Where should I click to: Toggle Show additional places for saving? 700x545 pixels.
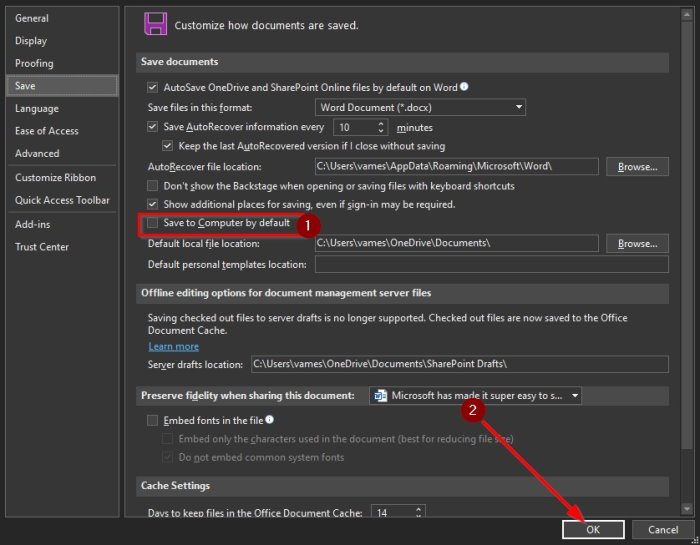[152, 204]
